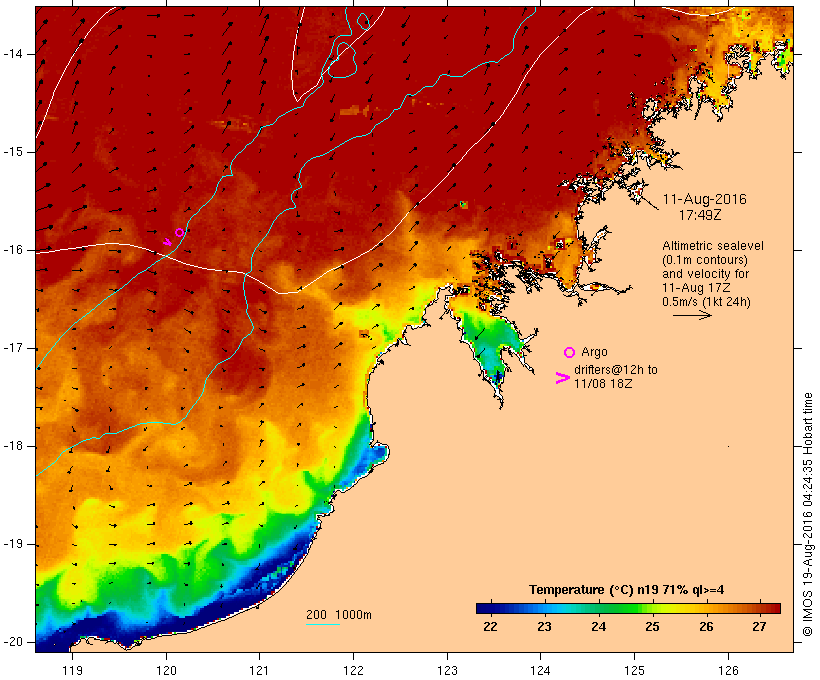Click the latitude axis label -17

[x=13, y=348]
